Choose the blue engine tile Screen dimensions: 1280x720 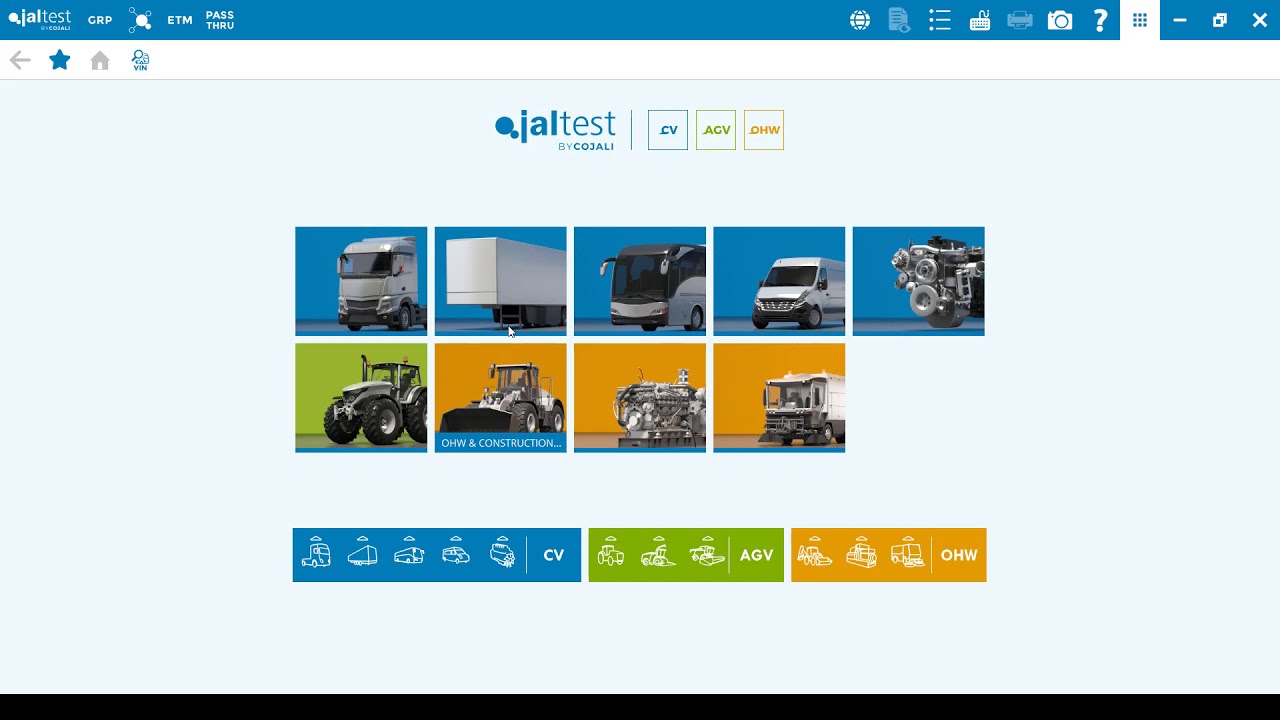point(919,281)
